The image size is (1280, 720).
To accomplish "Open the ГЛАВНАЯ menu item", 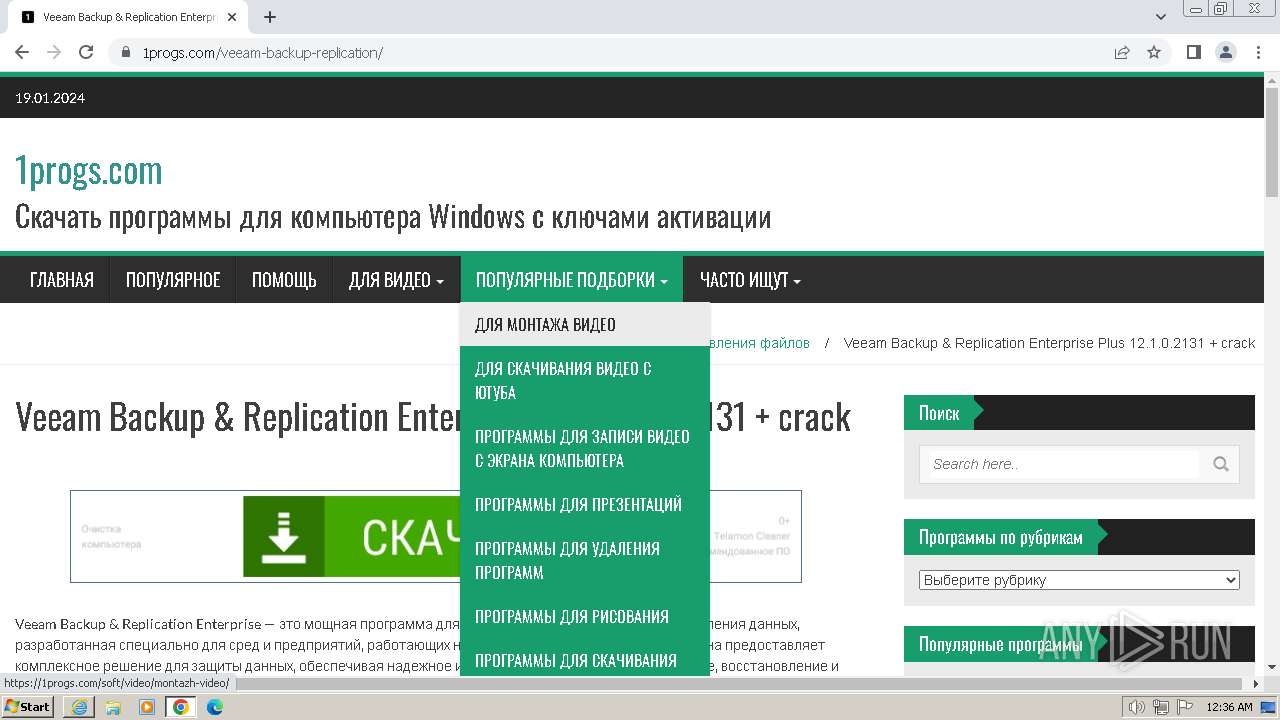I will click(x=62, y=280).
